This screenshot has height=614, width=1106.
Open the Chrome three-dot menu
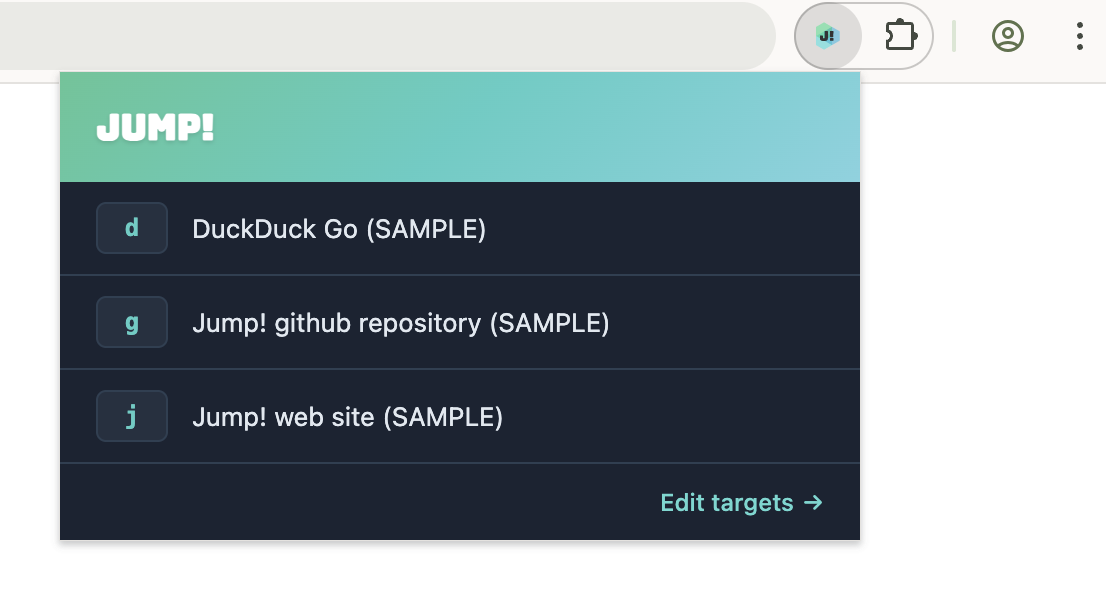1078,35
